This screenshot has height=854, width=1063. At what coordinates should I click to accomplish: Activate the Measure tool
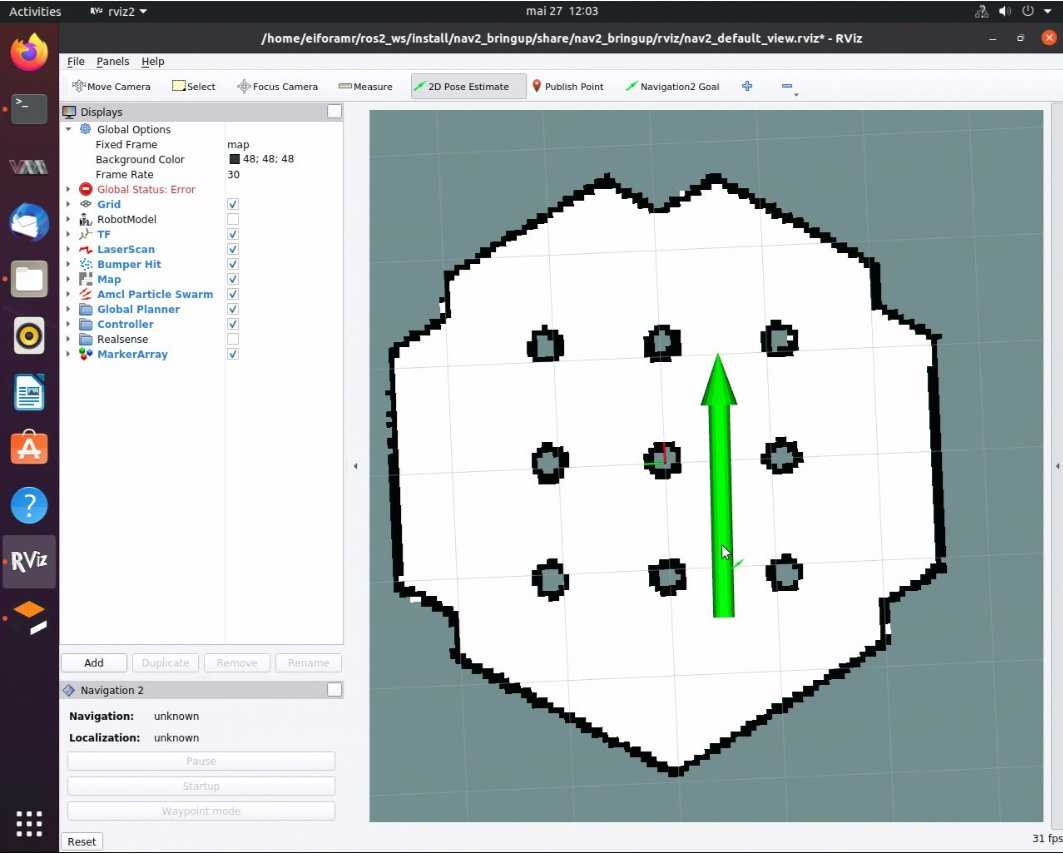[x=365, y=86]
